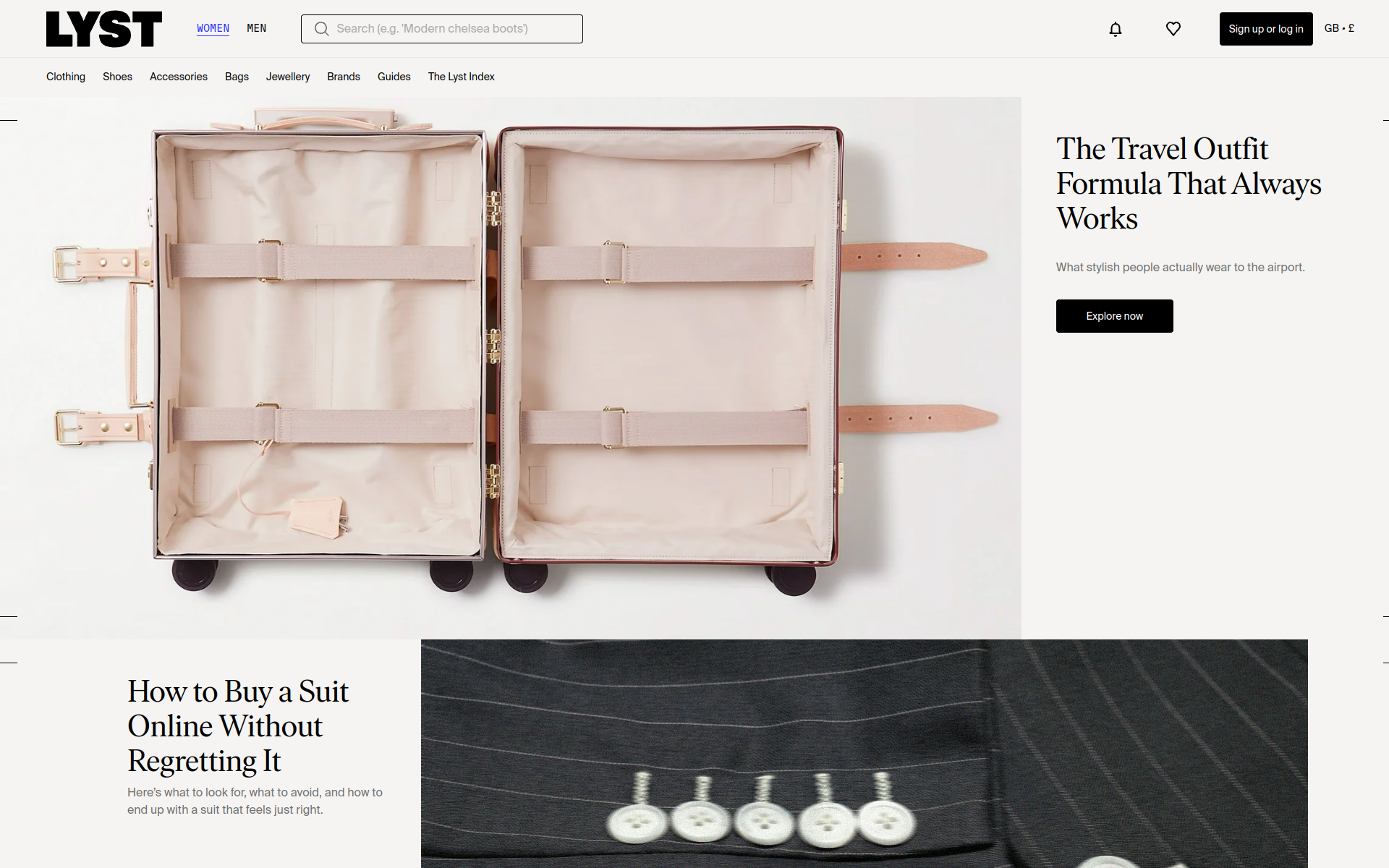Open the open suitcase hero image
Screen dimensions: 1389x868
[x=511, y=367]
